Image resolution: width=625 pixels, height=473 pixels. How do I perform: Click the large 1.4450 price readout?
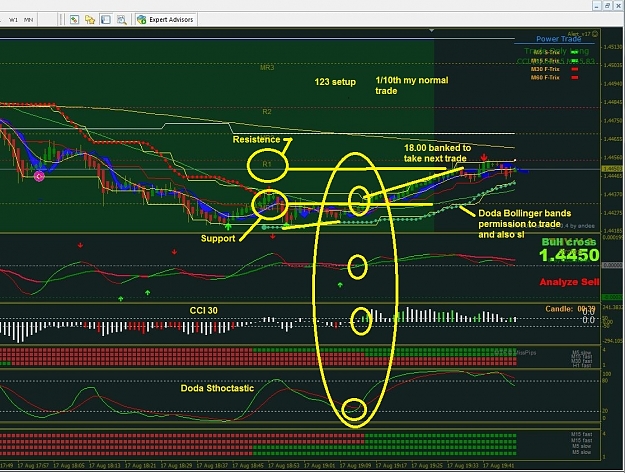[x=569, y=255]
